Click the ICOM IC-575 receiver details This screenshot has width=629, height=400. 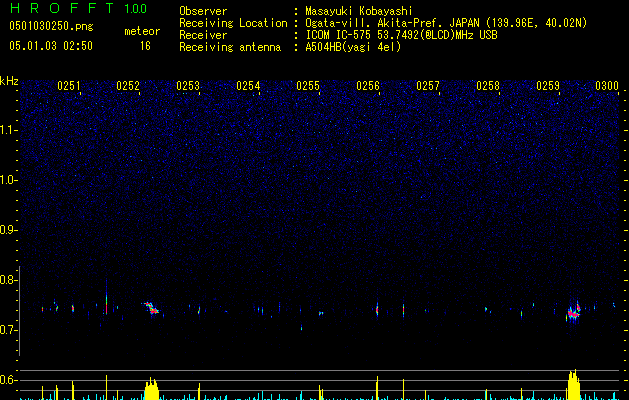[x=401, y=35]
